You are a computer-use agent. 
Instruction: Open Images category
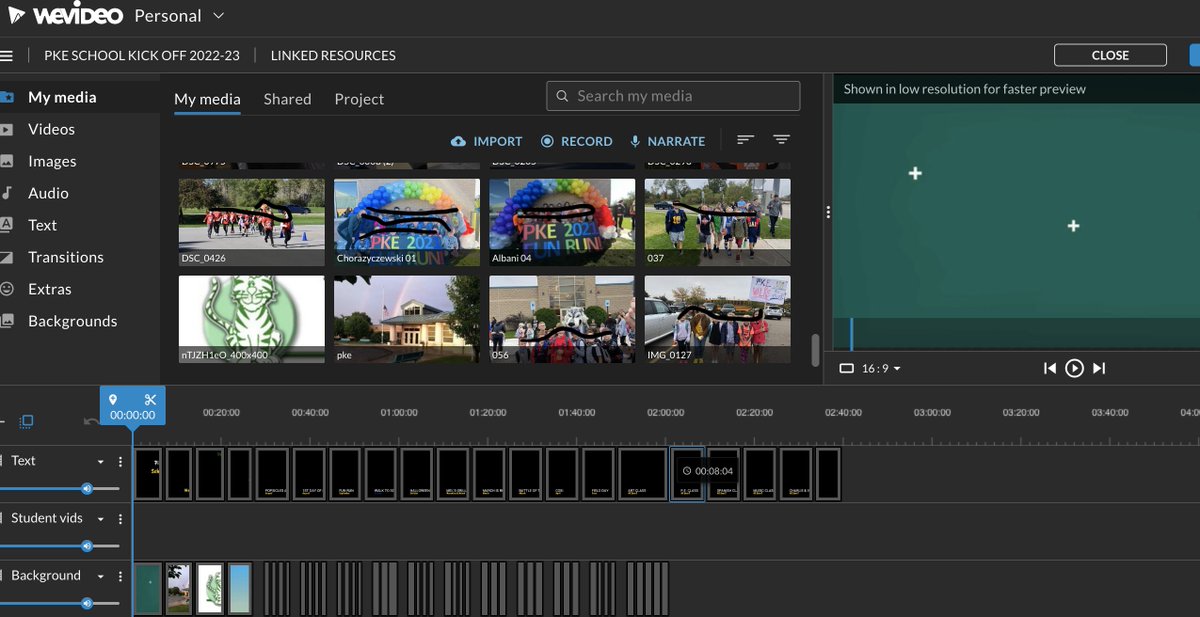coord(52,161)
